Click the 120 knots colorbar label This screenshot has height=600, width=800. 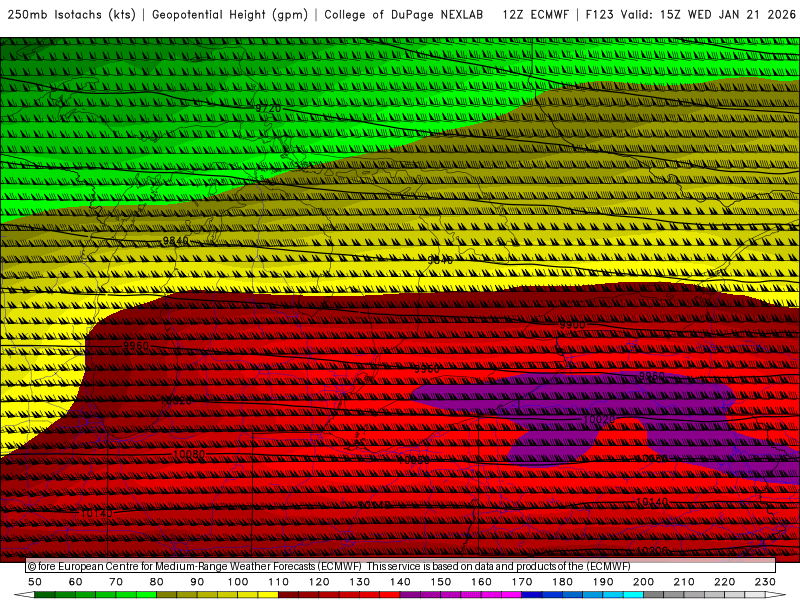point(319,582)
